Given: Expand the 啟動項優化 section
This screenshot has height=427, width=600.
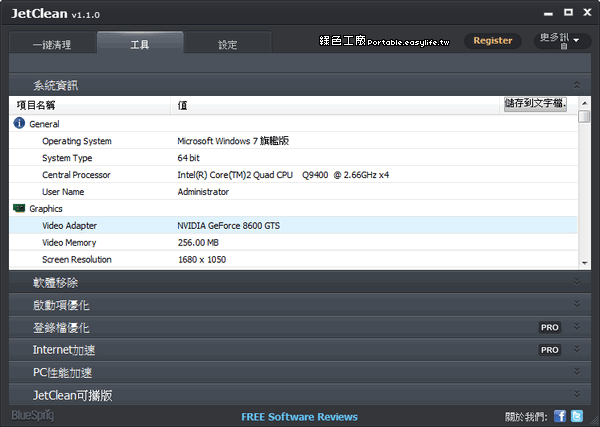Looking at the screenshot, I should coord(576,305).
